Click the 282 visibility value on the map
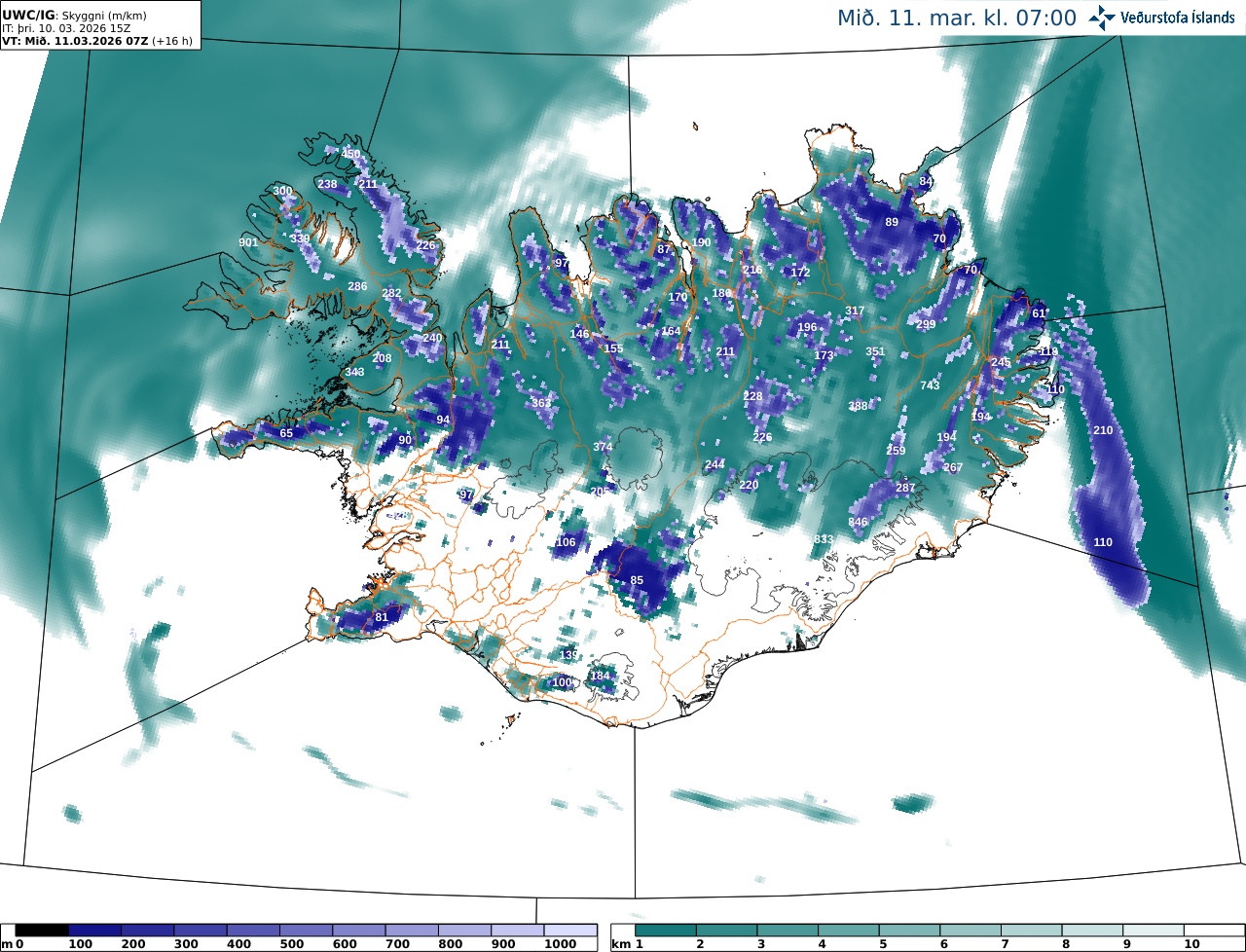 coord(391,293)
